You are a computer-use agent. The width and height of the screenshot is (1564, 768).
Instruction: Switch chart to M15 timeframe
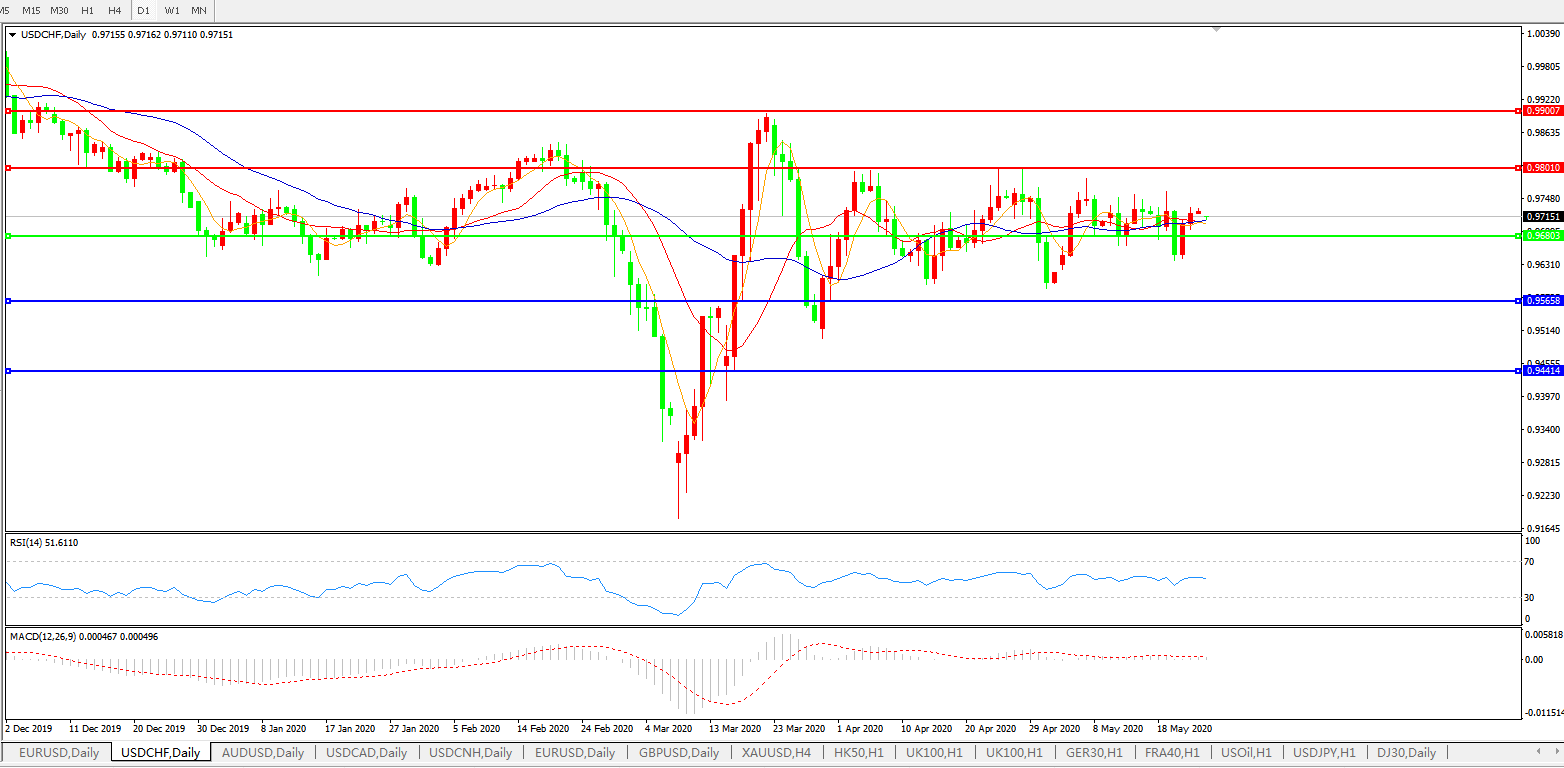click(x=31, y=10)
